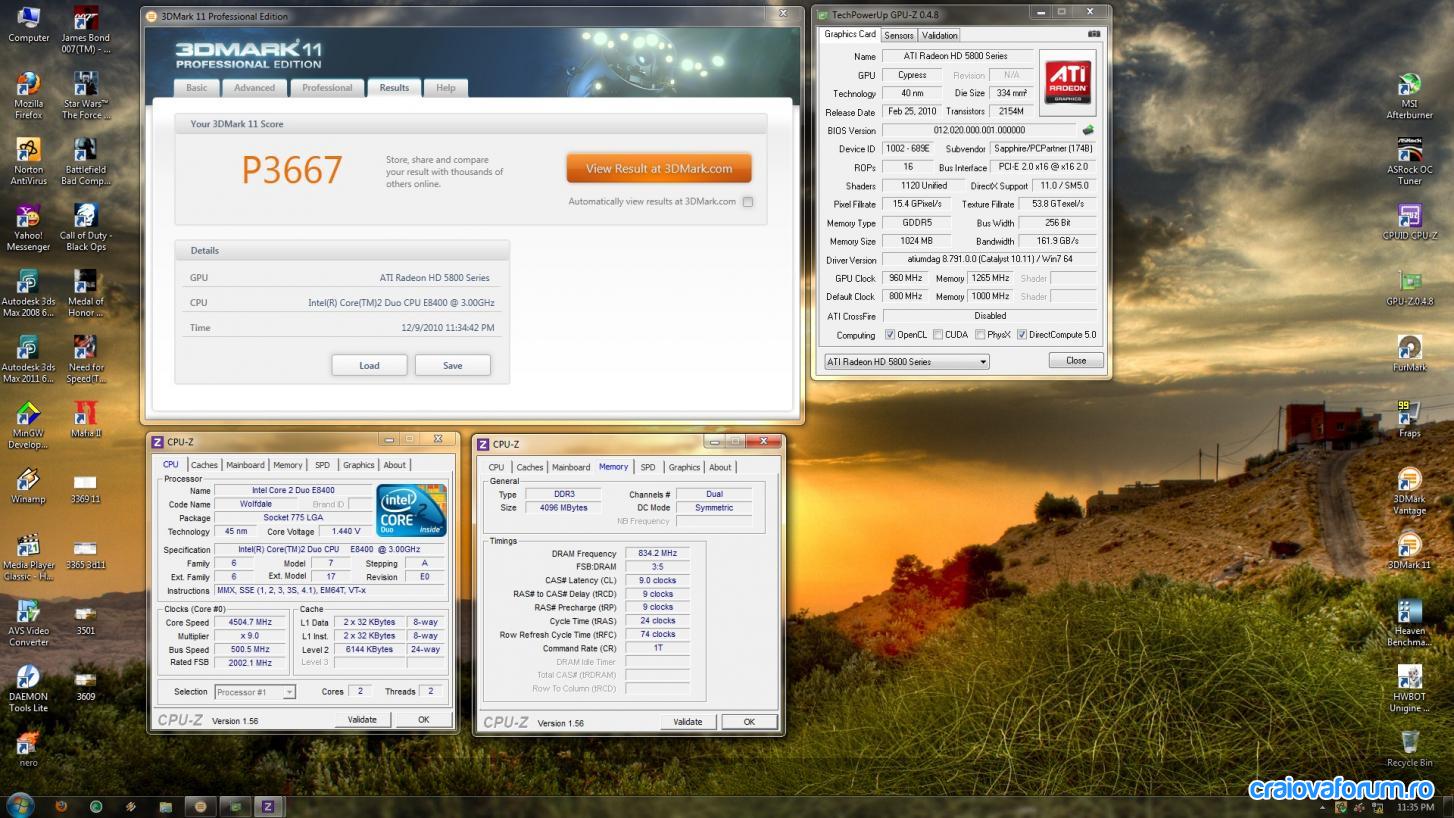
Task: Launch DAEMON Tools Lite icon
Action: tap(29, 689)
